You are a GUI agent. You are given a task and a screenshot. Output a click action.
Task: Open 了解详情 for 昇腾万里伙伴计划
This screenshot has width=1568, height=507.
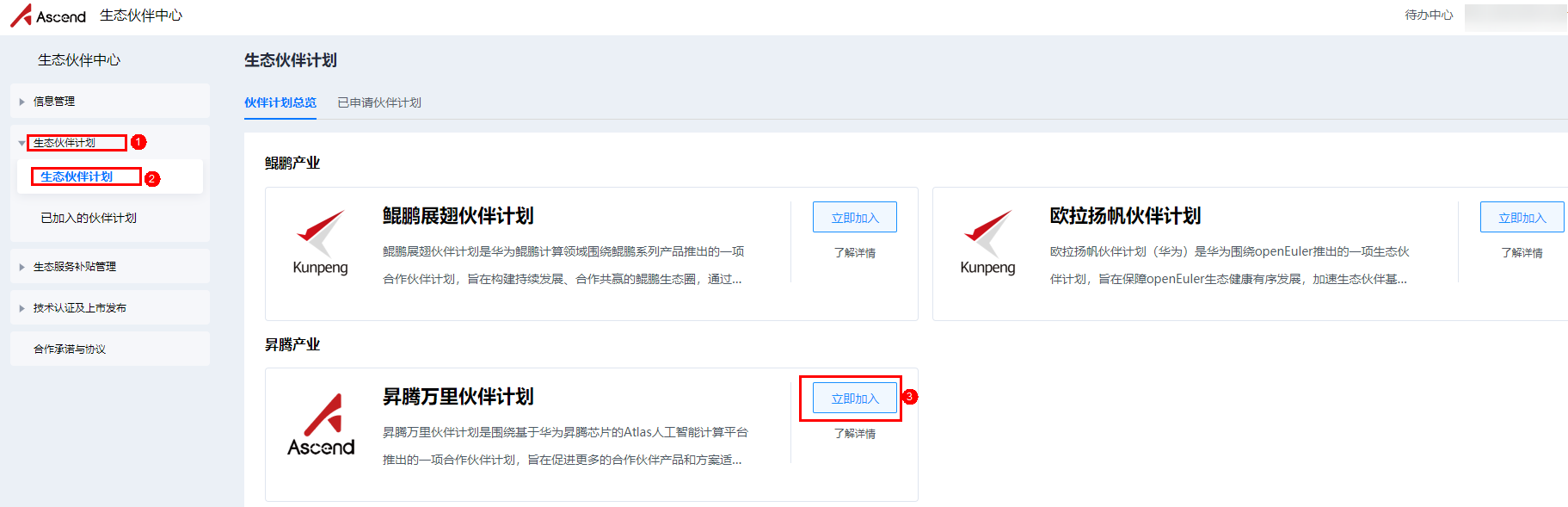click(855, 434)
